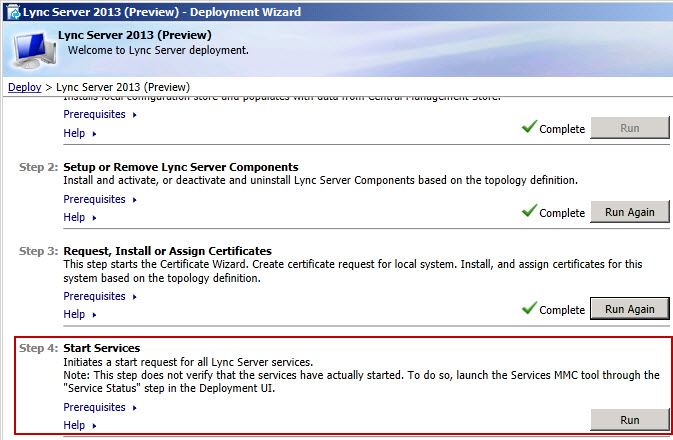Screen dimensions: 673x440
Task: Click the green Complete checkmark for Step 3
Action: (530, 309)
